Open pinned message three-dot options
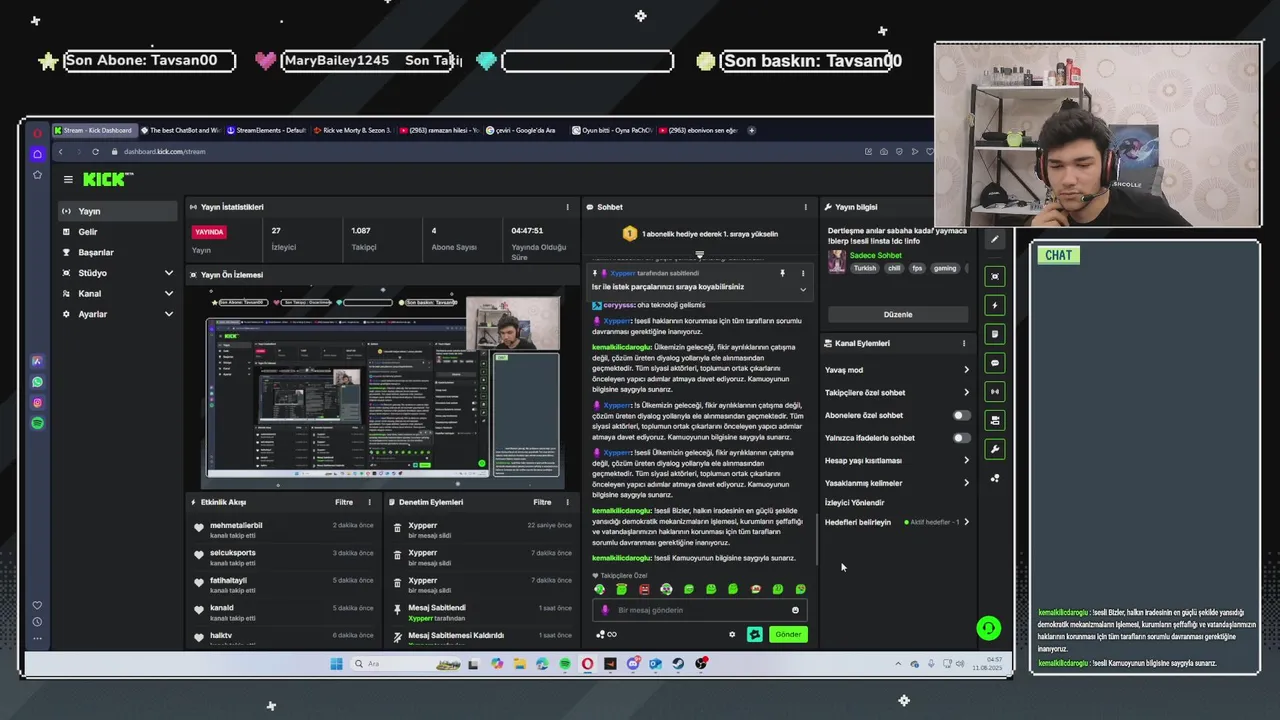Screen dimensions: 1280x720 coord(802,273)
